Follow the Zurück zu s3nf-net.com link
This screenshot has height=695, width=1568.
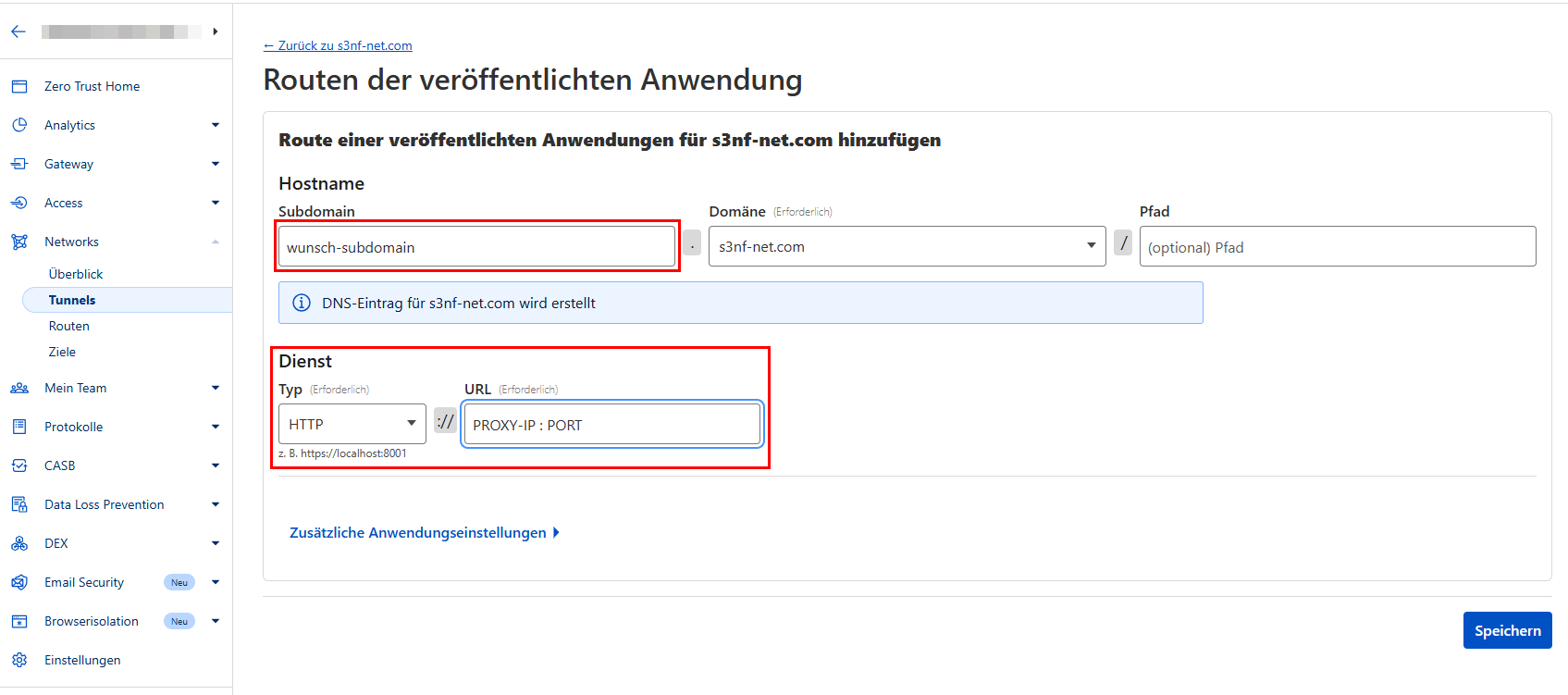338,45
